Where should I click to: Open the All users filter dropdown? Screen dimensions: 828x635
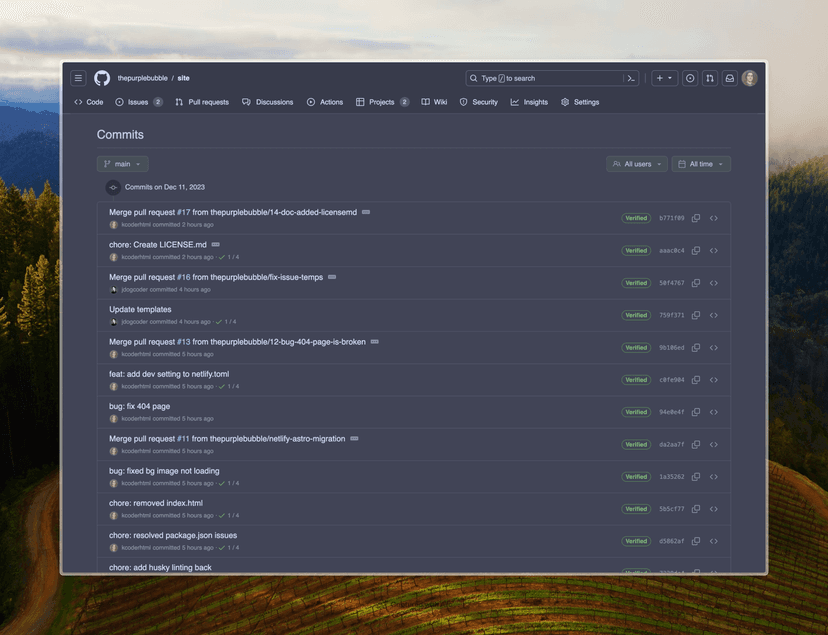tap(637, 164)
